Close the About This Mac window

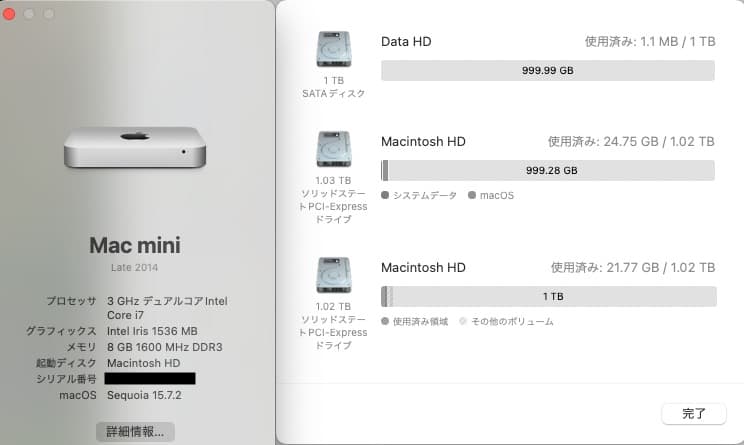[9, 14]
